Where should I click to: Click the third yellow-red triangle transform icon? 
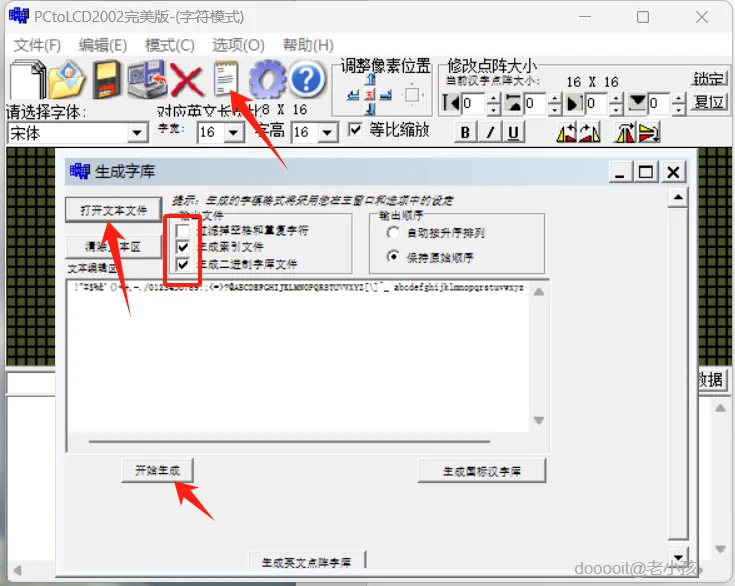coord(625,133)
